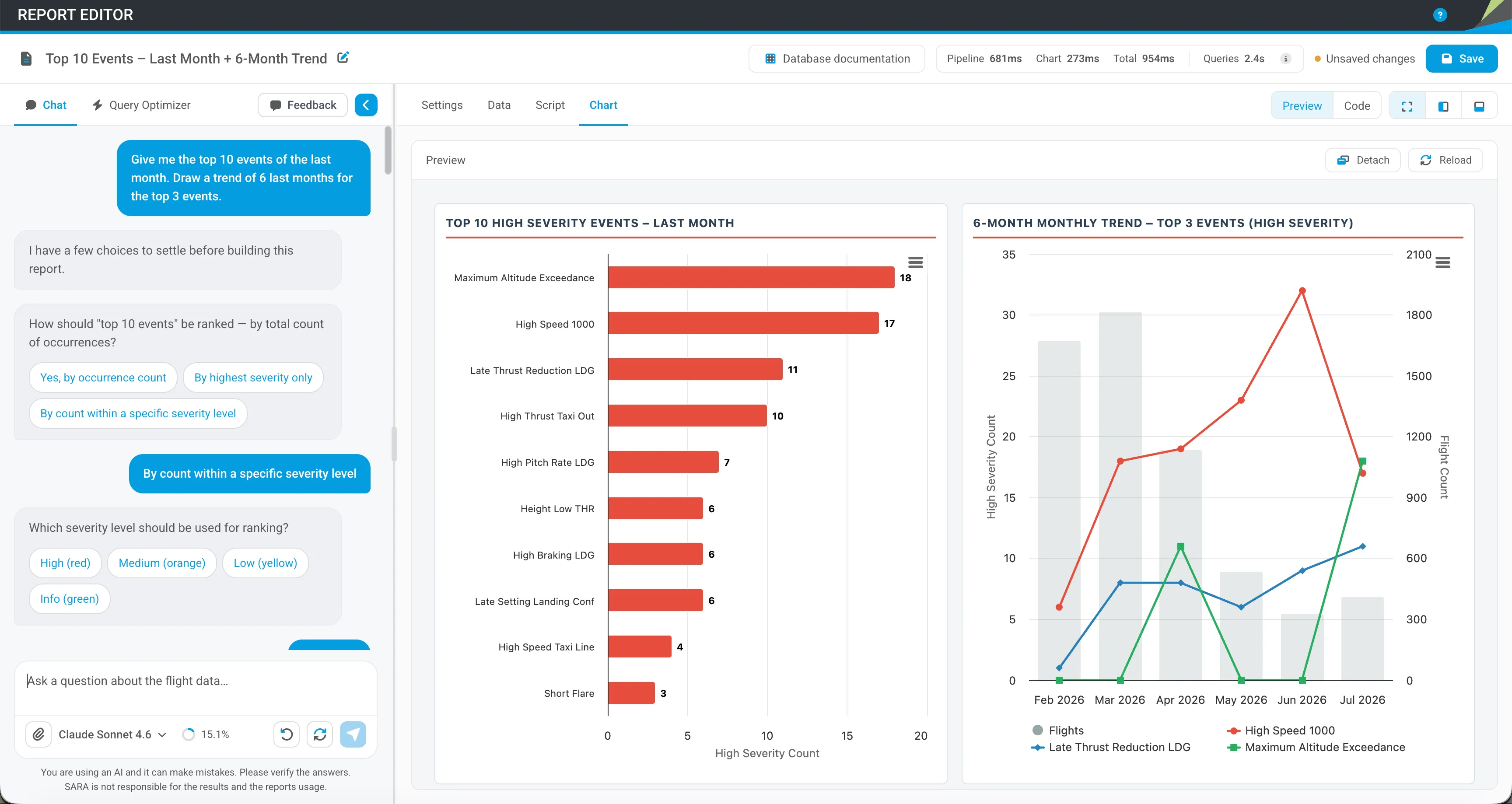Open the Script tab

pyautogui.click(x=550, y=105)
